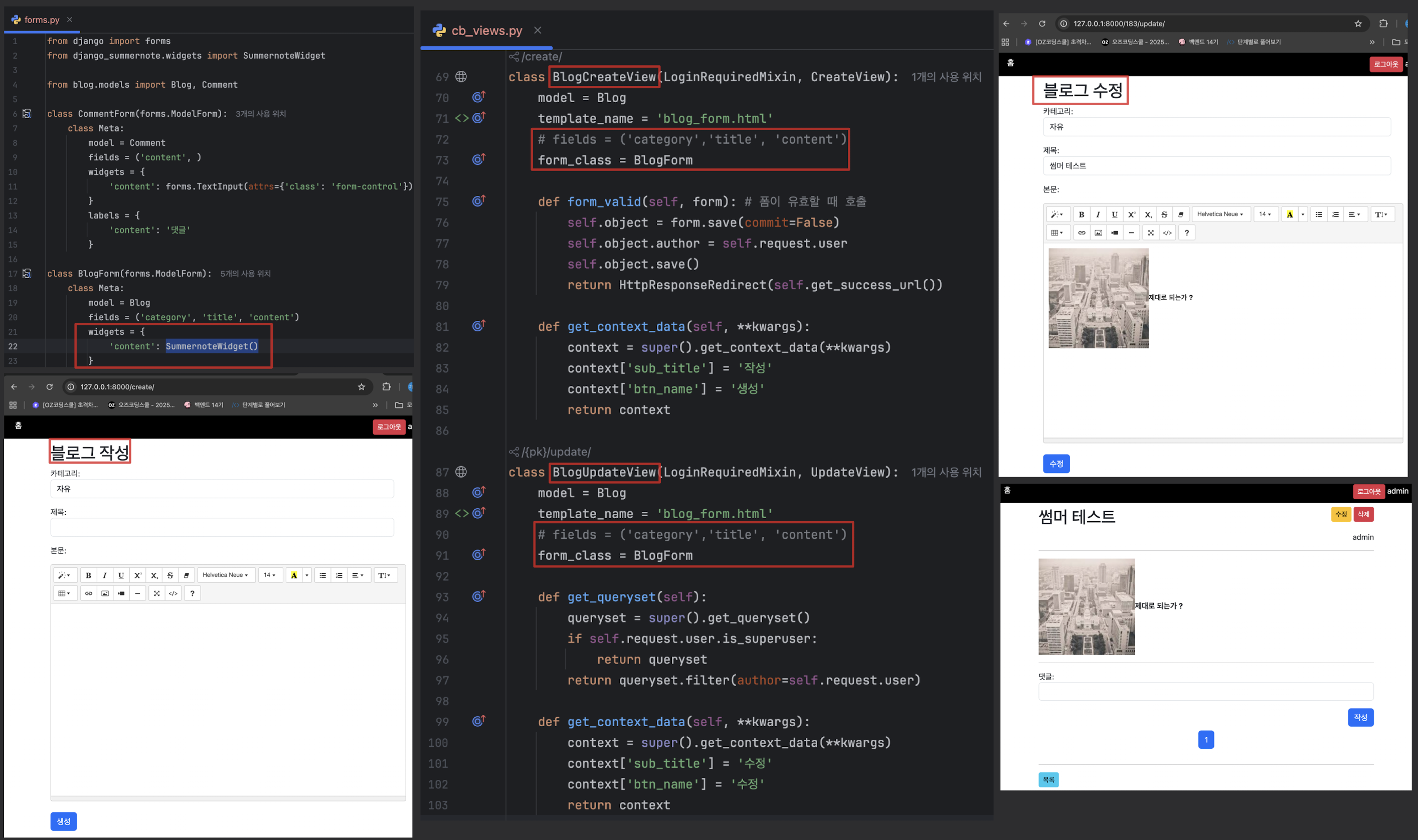This screenshot has width=1418, height=840.
Task: Click the blue 생성 submit button
Action: pyautogui.click(x=63, y=821)
